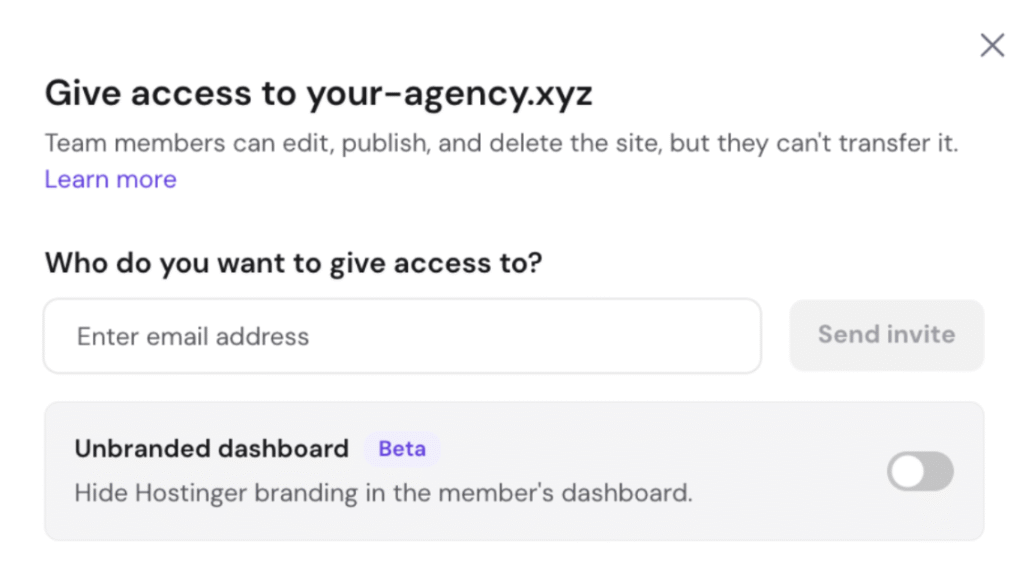Close the Give access dialog

point(992,45)
